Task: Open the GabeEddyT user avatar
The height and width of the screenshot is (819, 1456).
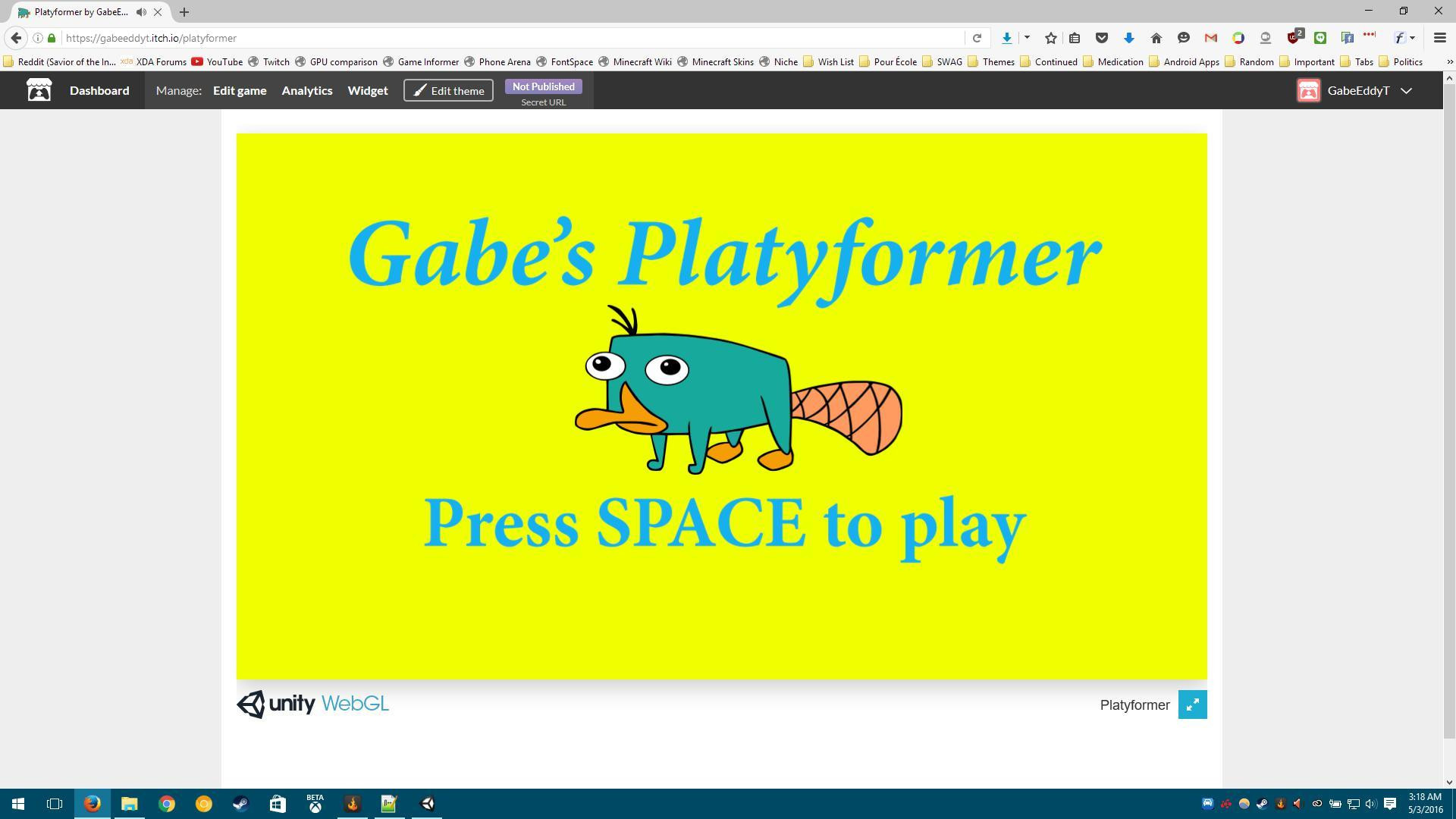Action: point(1308,90)
